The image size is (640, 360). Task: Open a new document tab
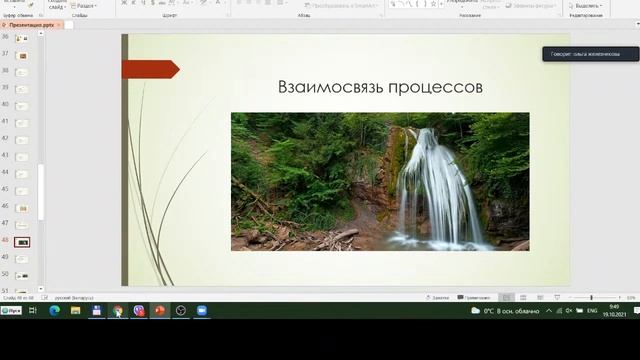[69, 25]
